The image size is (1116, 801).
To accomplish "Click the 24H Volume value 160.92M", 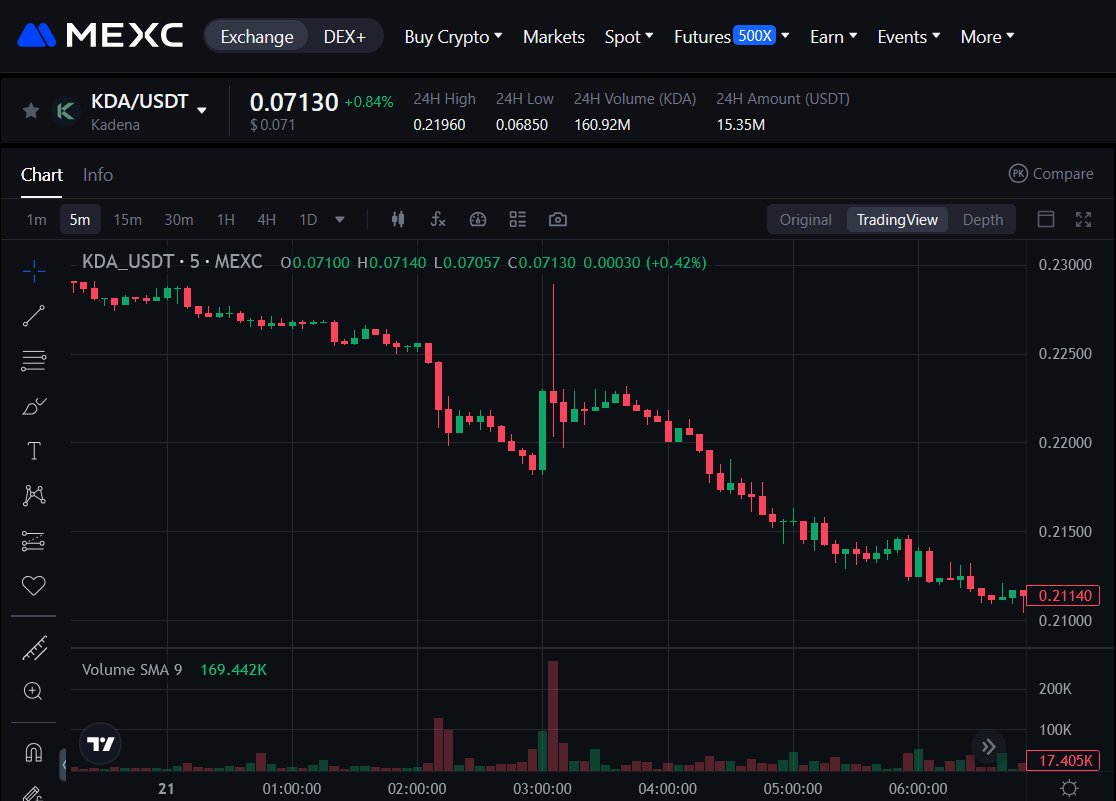I will click(x=602, y=125).
